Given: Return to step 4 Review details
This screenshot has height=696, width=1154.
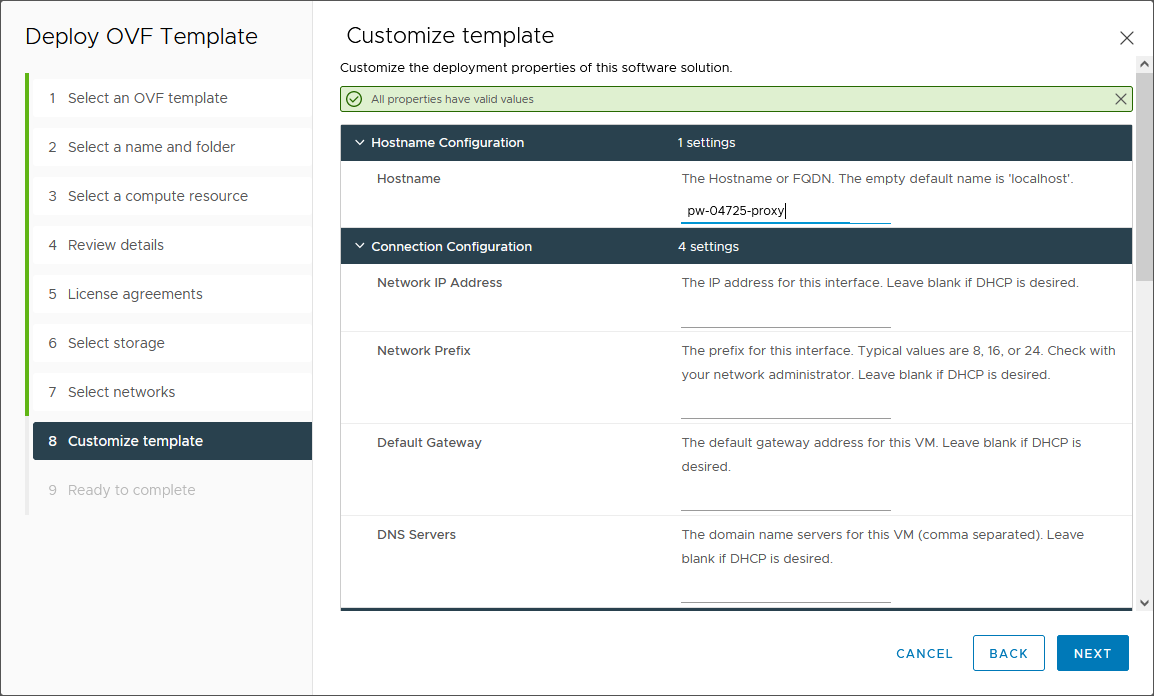Looking at the screenshot, I should coord(115,245).
